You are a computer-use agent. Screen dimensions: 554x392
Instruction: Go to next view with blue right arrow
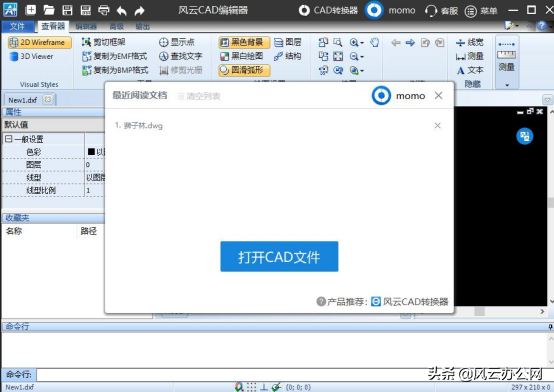[x=410, y=43]
